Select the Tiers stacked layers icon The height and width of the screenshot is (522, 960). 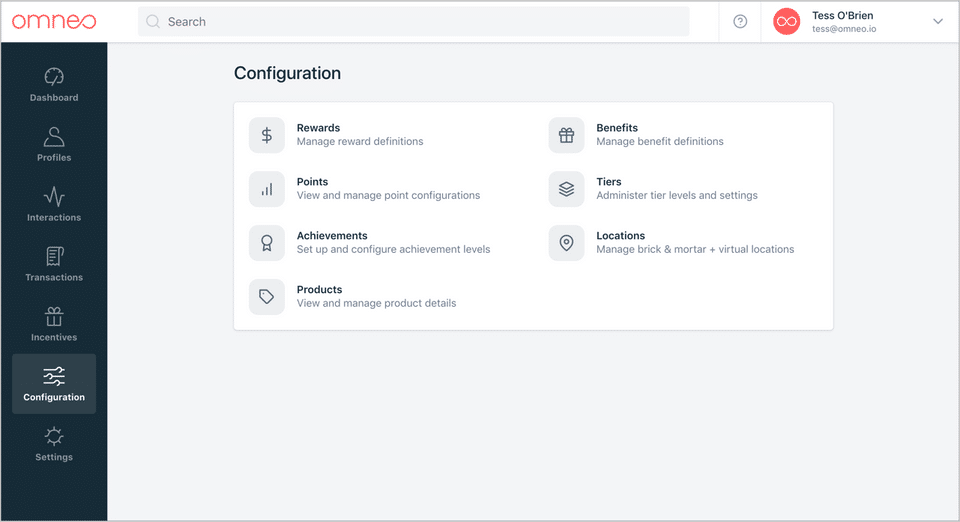[x=566, y=189]
